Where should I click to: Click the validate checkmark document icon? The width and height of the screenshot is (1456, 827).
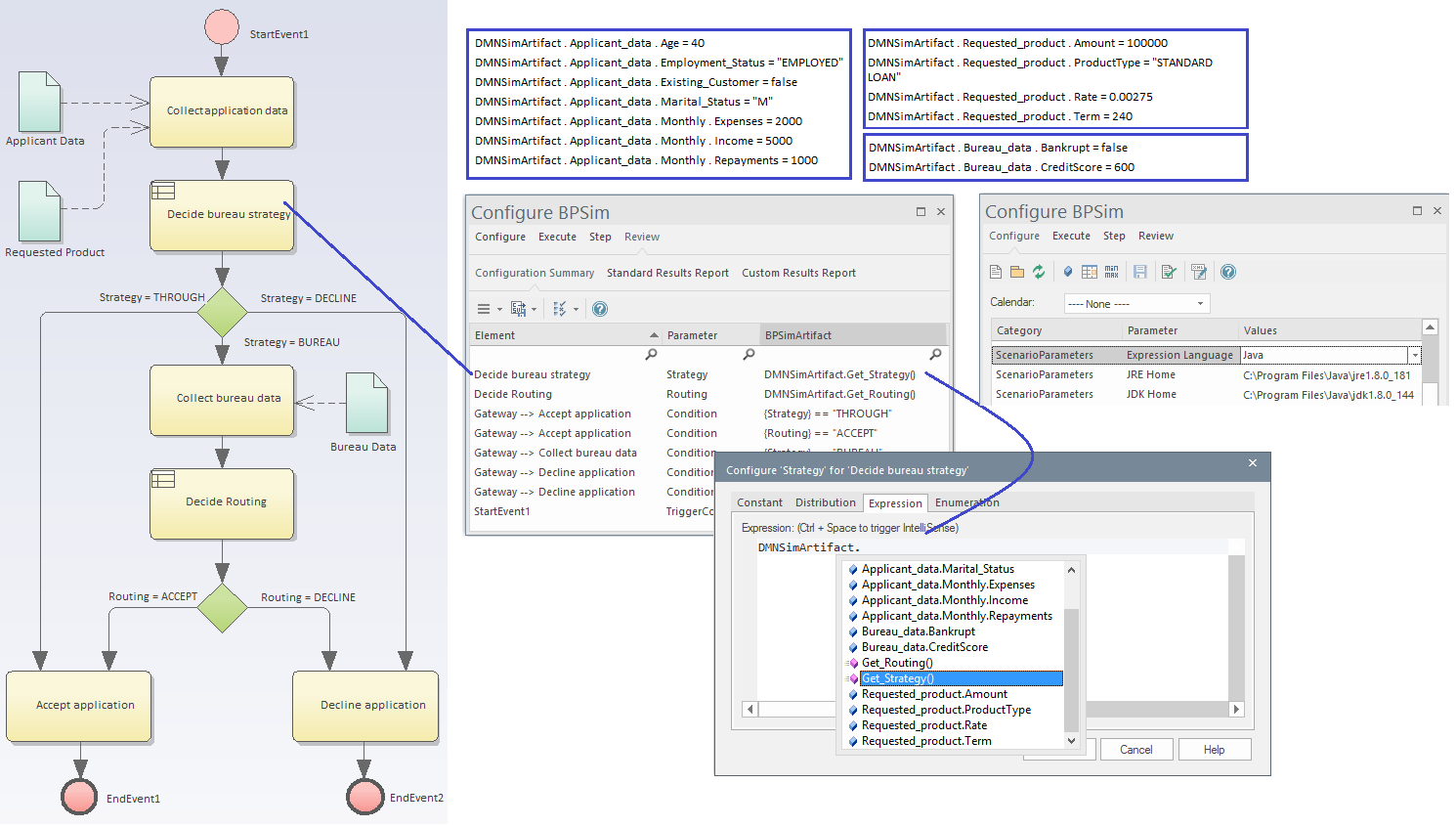click(x=1168, y=272)
